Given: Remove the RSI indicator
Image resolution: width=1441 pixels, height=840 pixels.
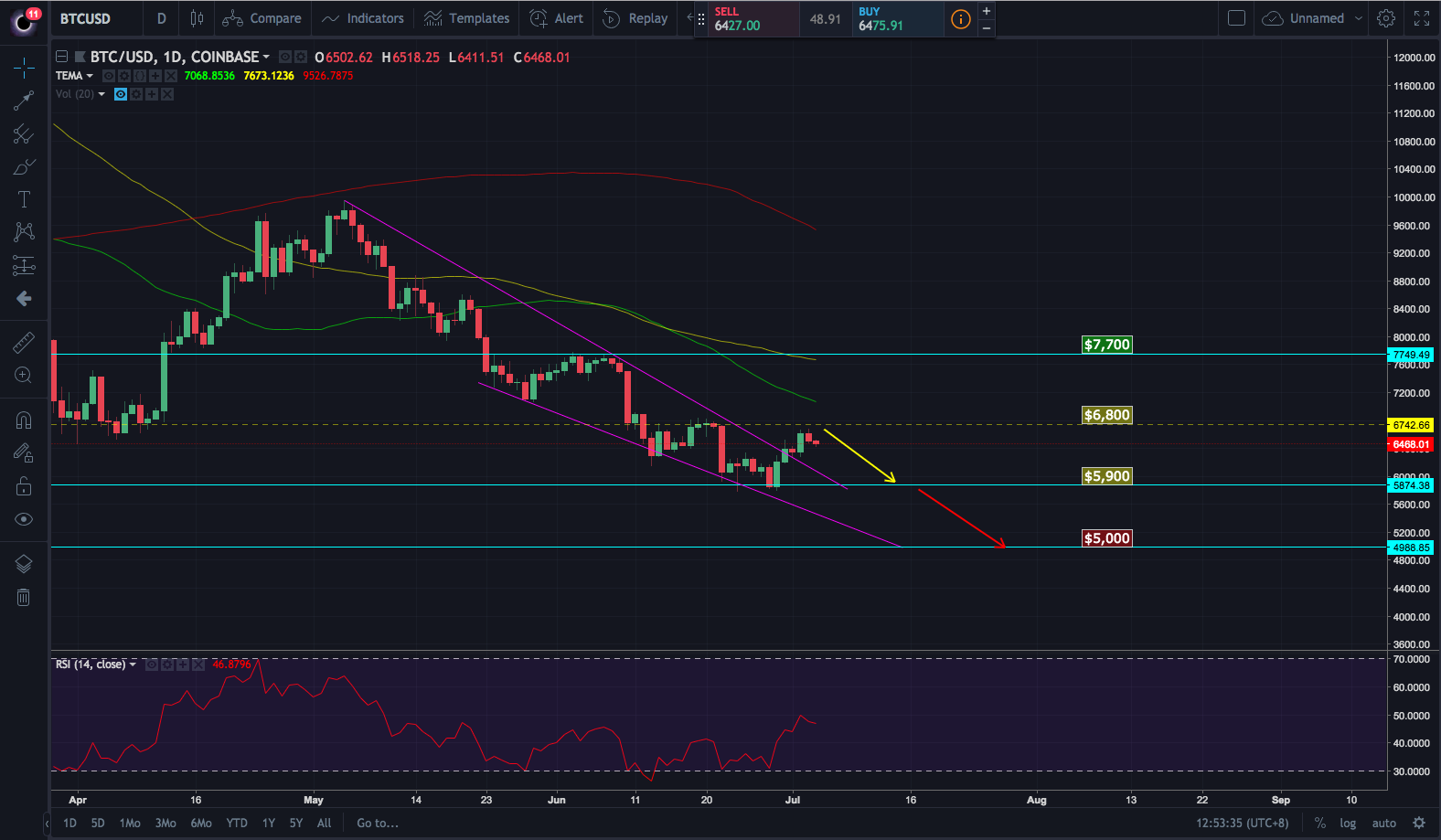Looking at the screenshot, I should (x=198, y=665).
